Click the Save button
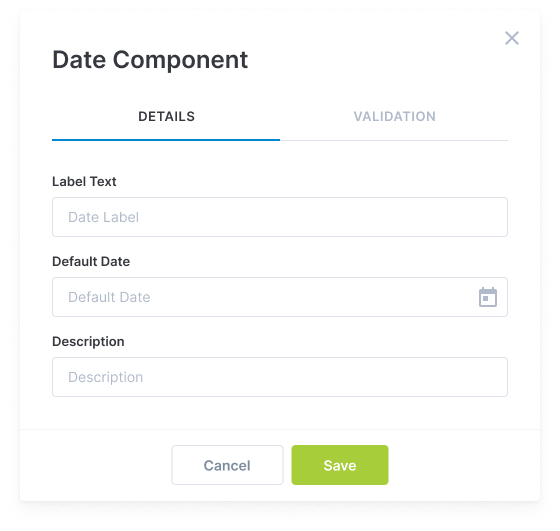The width and height of the screenshot is (560, 531). click(x=340, y=465)
